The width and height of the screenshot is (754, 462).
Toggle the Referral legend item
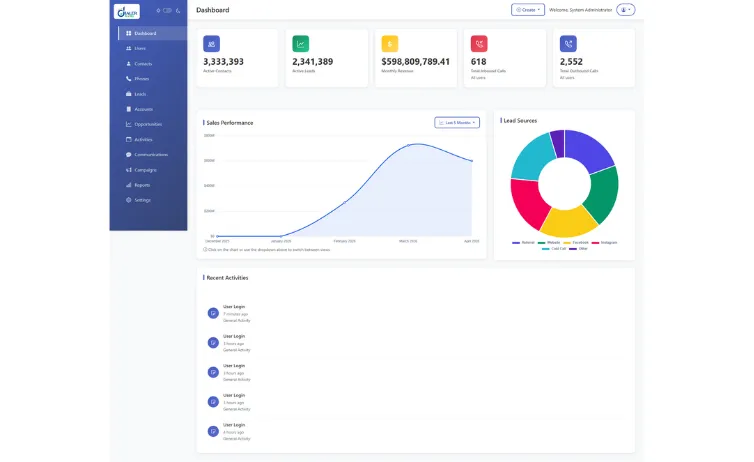tap(523, 243)
